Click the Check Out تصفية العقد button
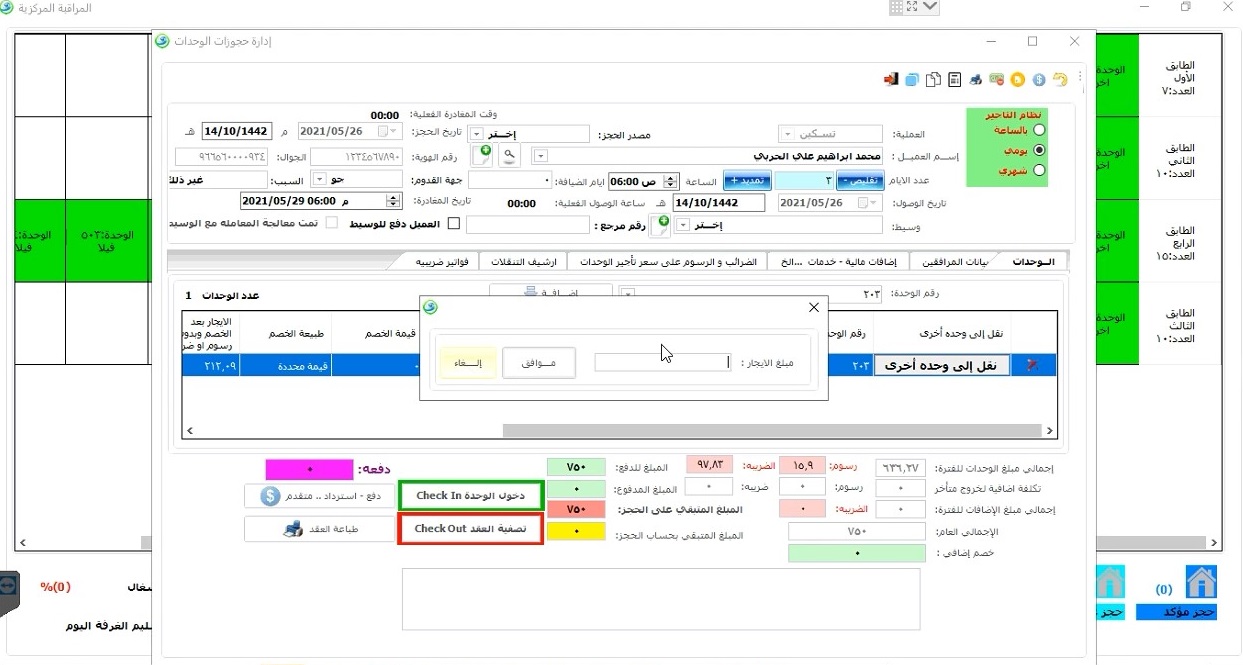1243x665 pixels. point(470,529)
